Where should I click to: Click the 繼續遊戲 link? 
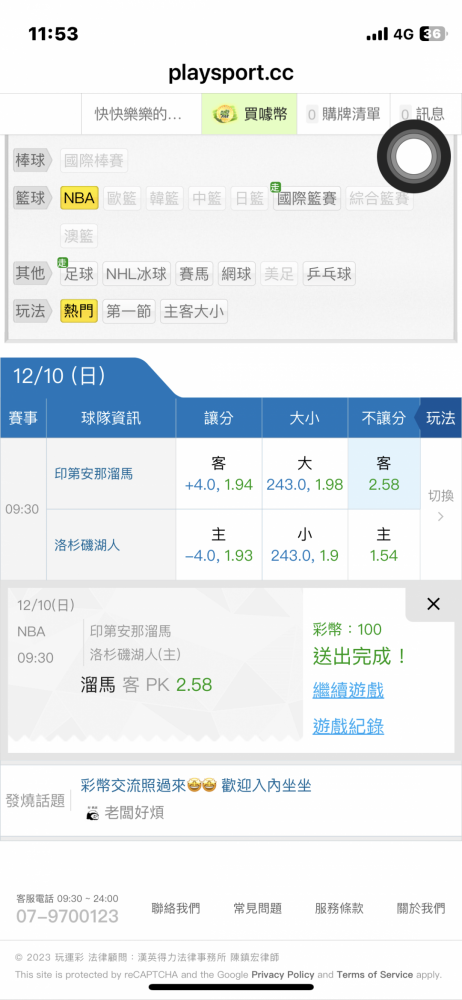click(348, 690)
